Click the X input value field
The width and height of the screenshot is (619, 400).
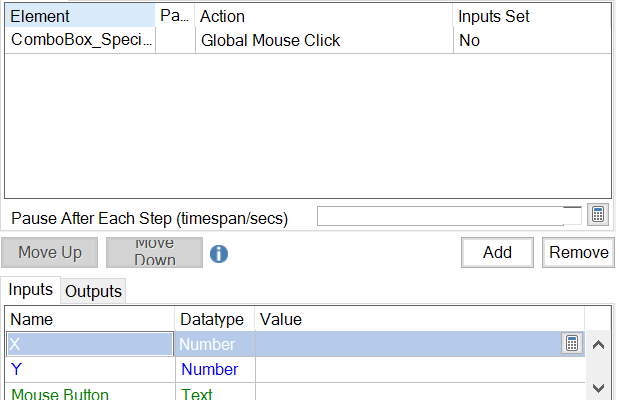point(408,344)
